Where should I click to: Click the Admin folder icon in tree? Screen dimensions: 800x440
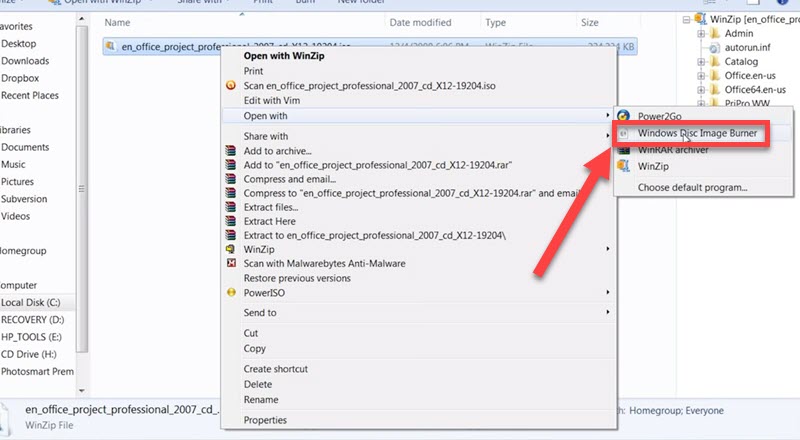pos(715,33)
